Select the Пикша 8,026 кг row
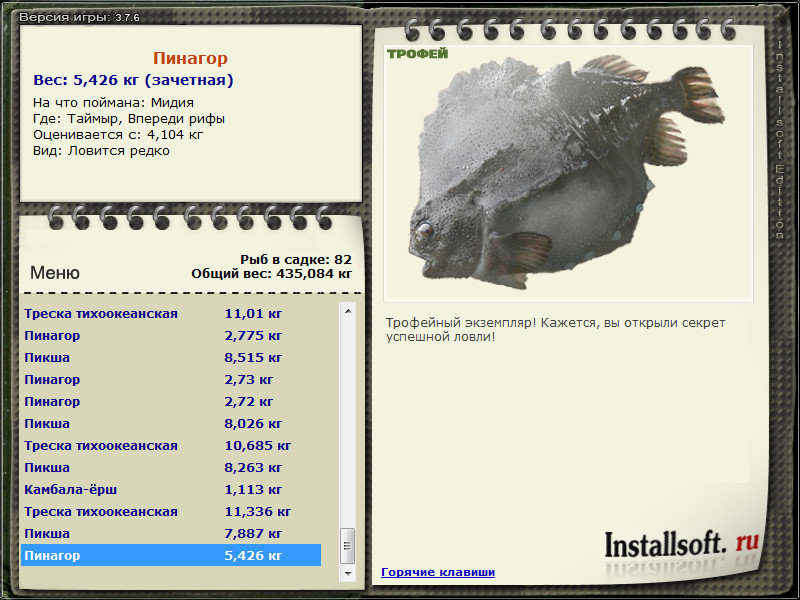 pos(171,423)
